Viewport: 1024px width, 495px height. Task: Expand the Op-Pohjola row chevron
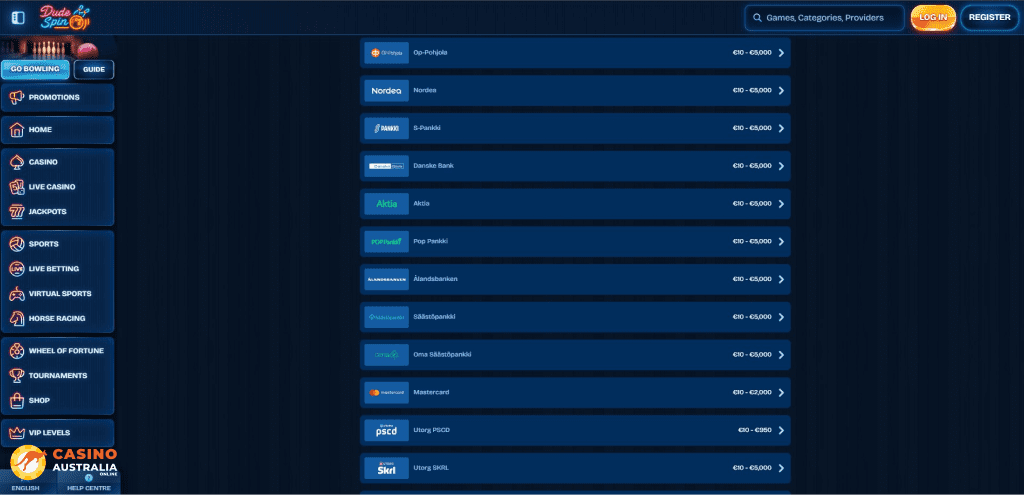click(781, 53)
